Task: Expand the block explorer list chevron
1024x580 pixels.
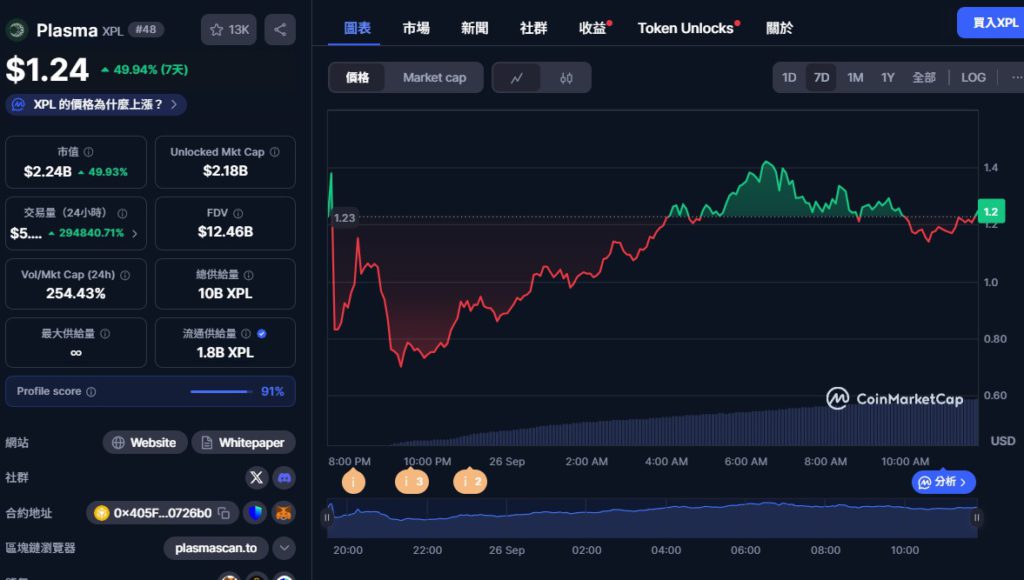Action: tap(284, 548)
